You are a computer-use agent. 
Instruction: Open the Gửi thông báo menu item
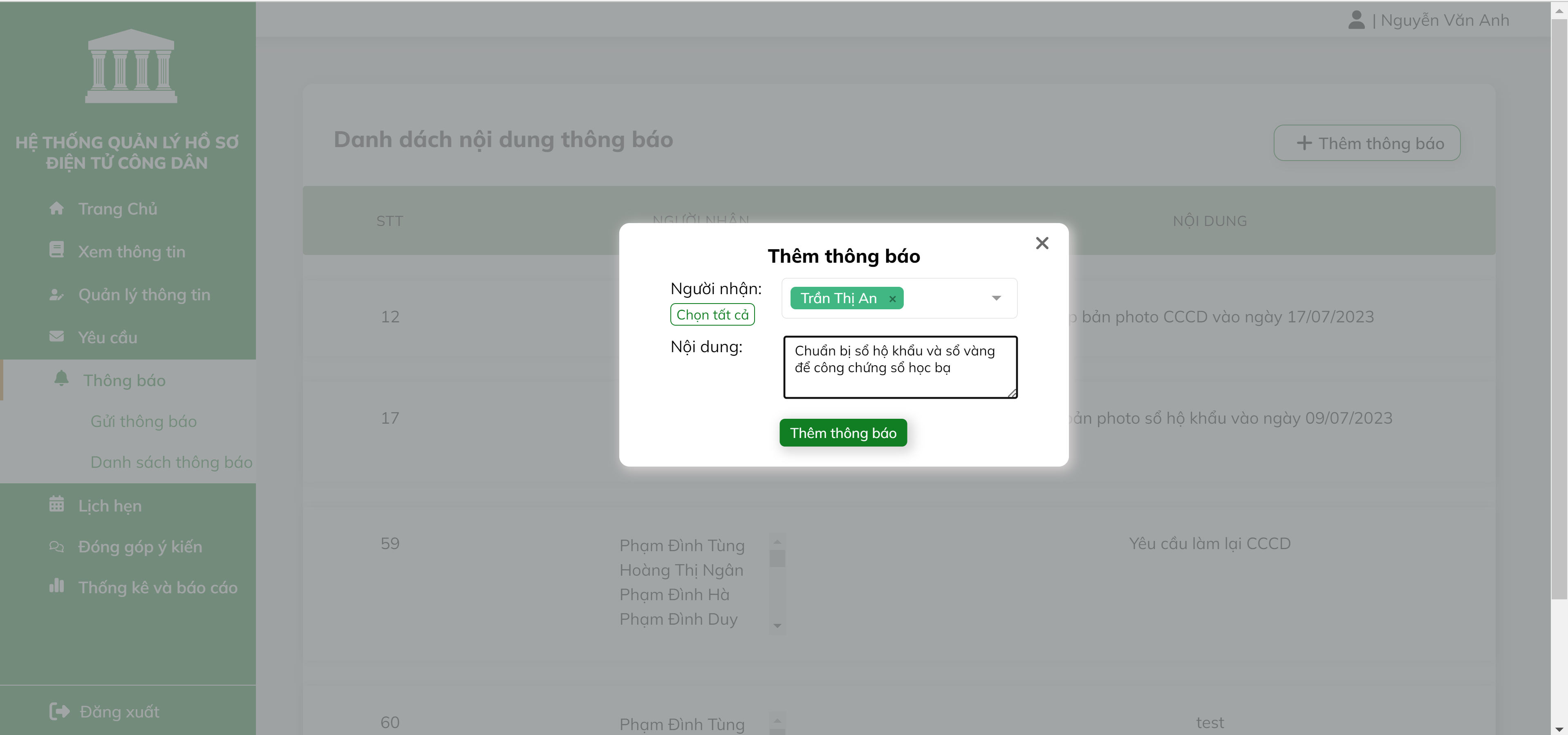[x=143, y=420]
